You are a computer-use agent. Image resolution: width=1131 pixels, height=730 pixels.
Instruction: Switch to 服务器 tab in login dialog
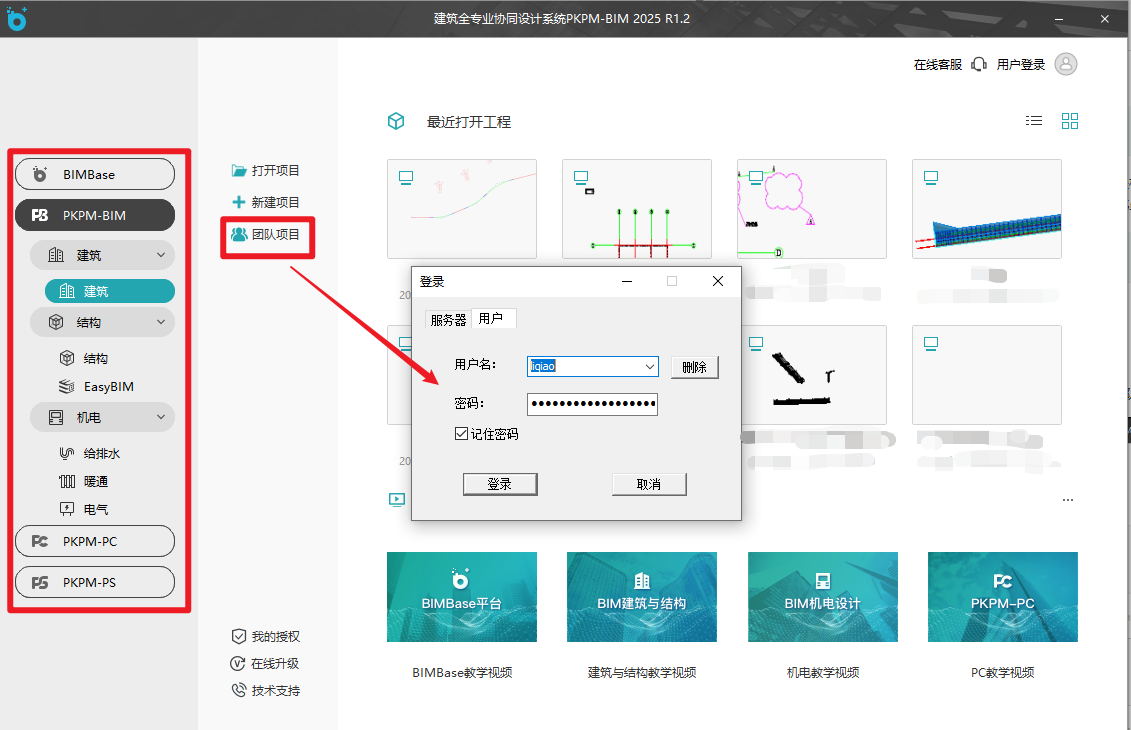(x=448, y=320)
